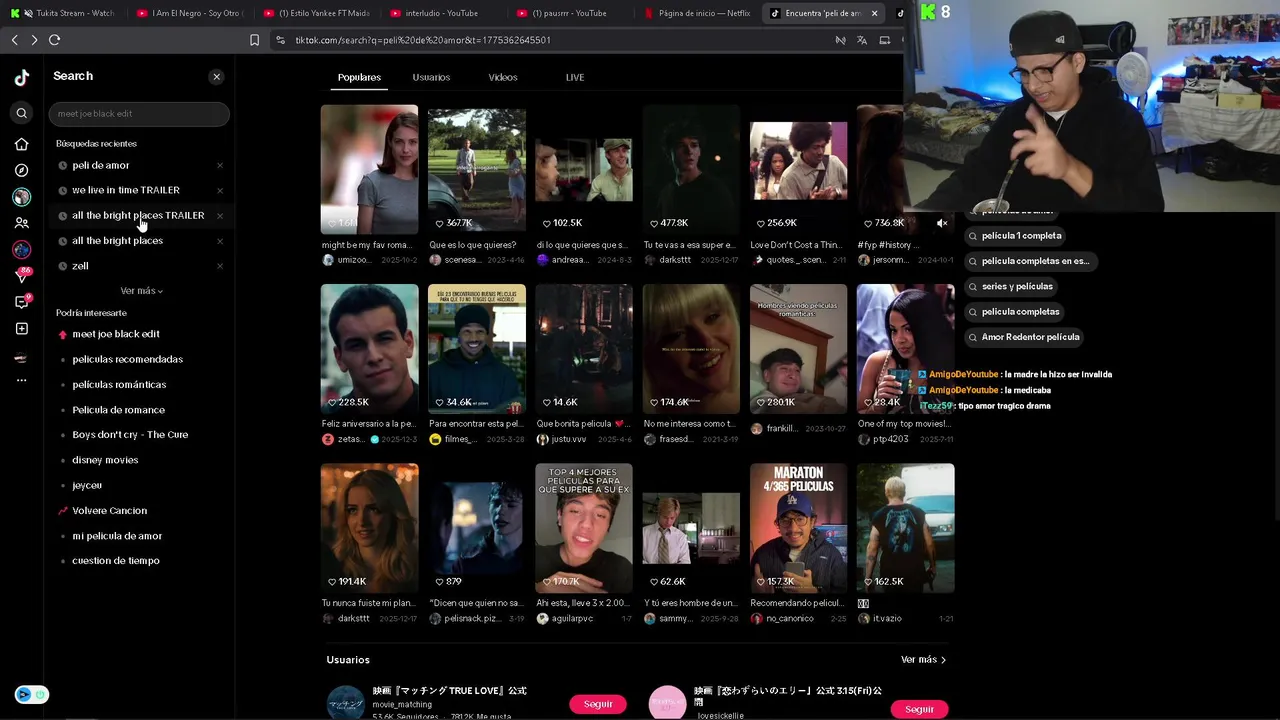Open Activity inbox with 86 badge
This screenshot has width=1280, height=720.
click(22, 275)
